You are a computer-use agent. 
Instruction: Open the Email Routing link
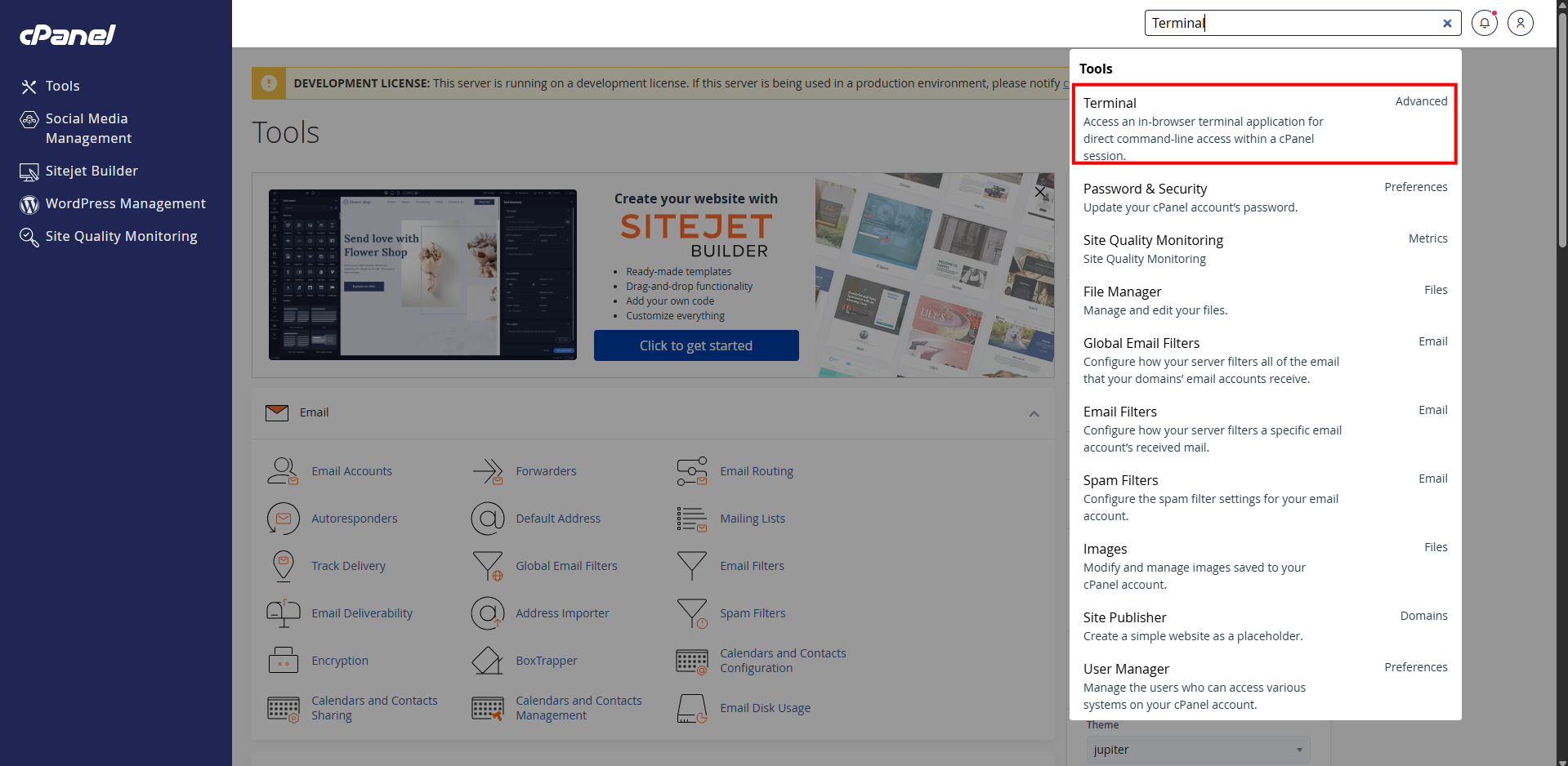(x=757, y=471)
